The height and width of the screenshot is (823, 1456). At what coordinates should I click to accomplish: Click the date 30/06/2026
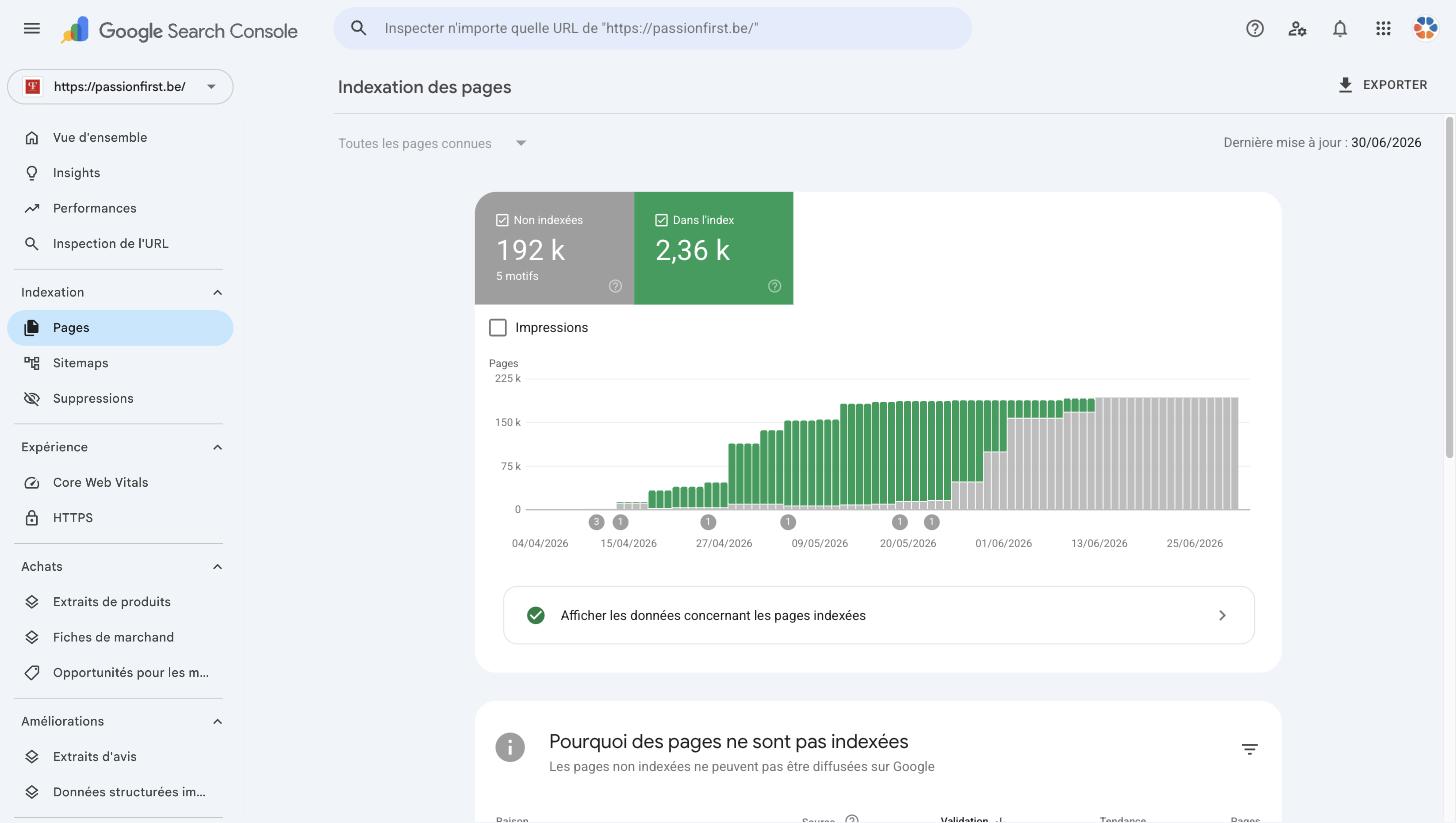(x=1386, y=143)
